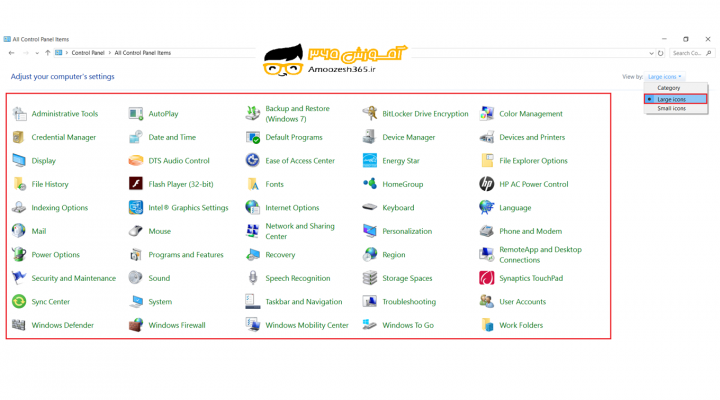Open the Personalization link
Image resolution: width=720 pixels, height=400 pixels.
coord(407,231)
